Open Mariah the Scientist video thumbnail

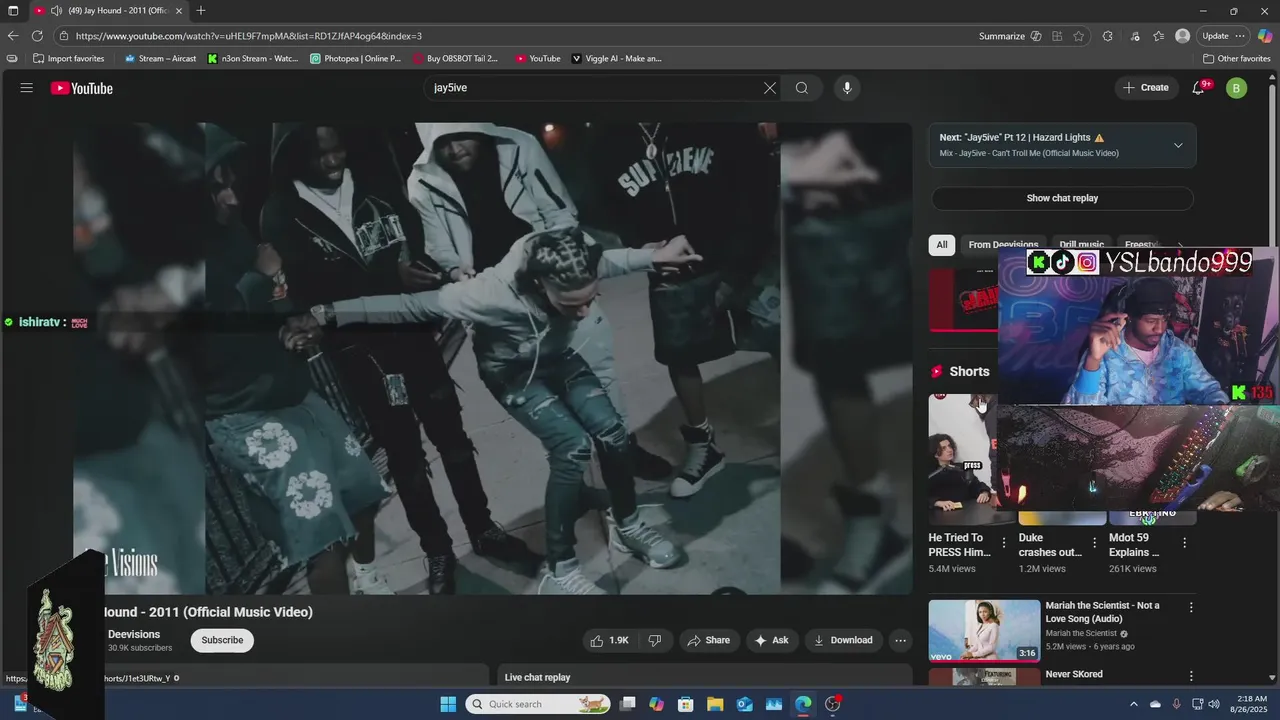pyautogui.click(x=984, y=630)
